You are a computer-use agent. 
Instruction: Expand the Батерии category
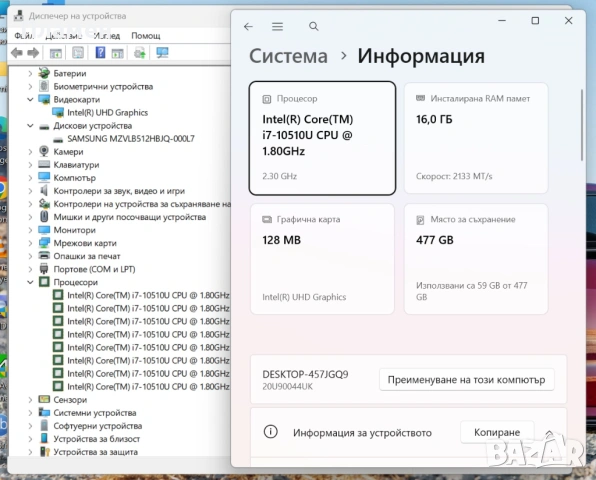(30, 73)
